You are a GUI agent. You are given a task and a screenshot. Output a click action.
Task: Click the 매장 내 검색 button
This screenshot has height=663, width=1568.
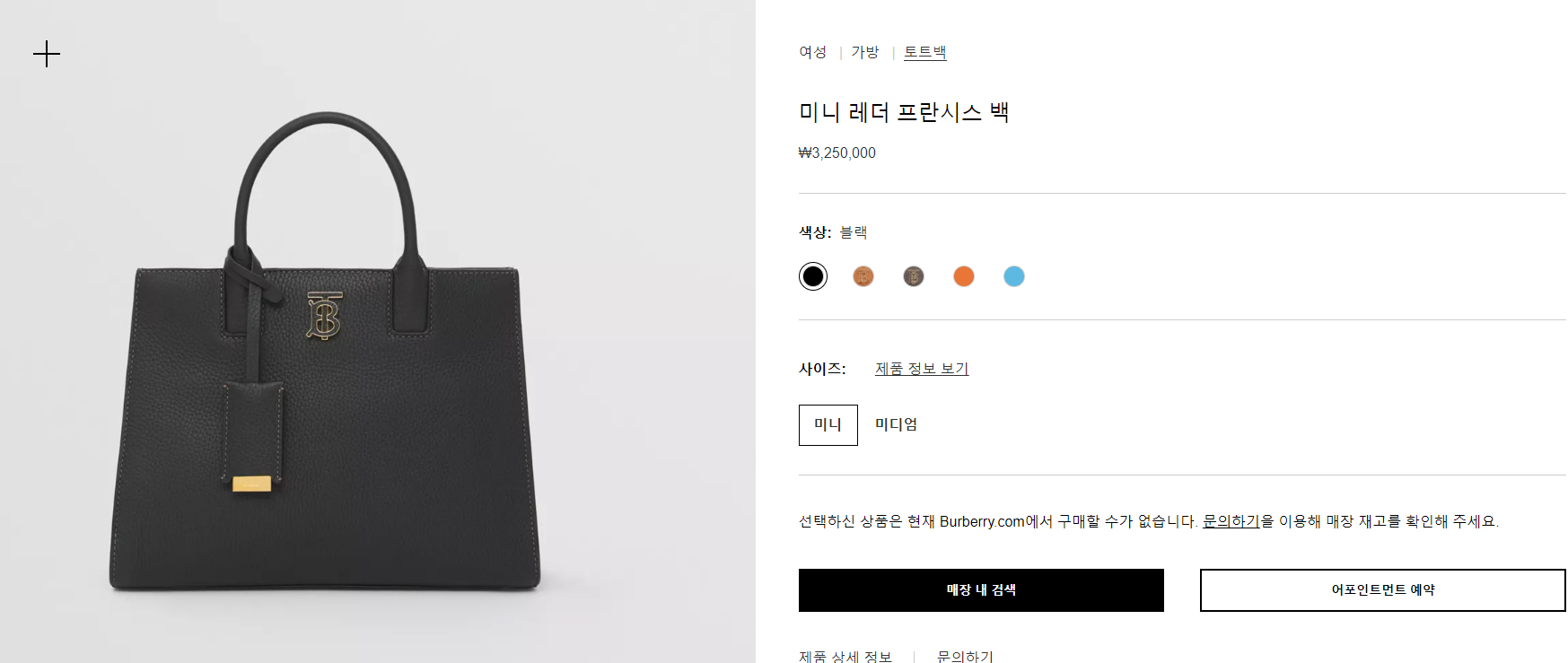pyautogui.click(x=981, y=590)
